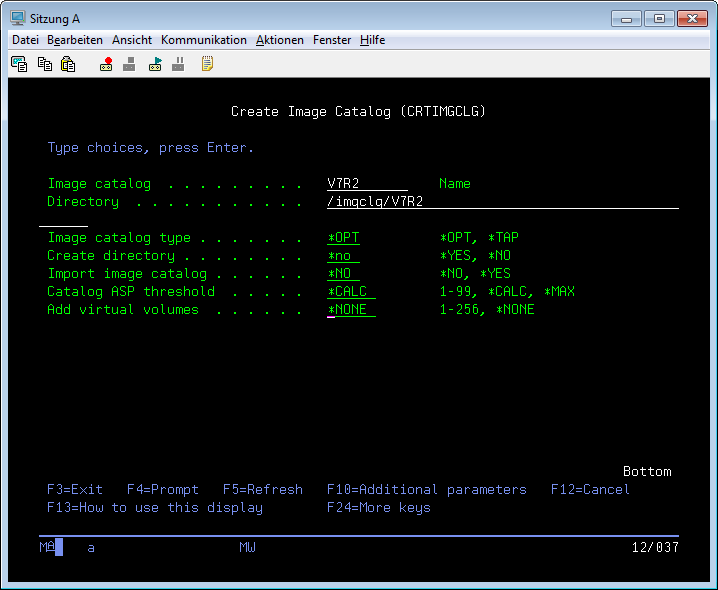Click the 'Directory' label
The width and height of the screenshot is (718, 590).
click(83, 202)
